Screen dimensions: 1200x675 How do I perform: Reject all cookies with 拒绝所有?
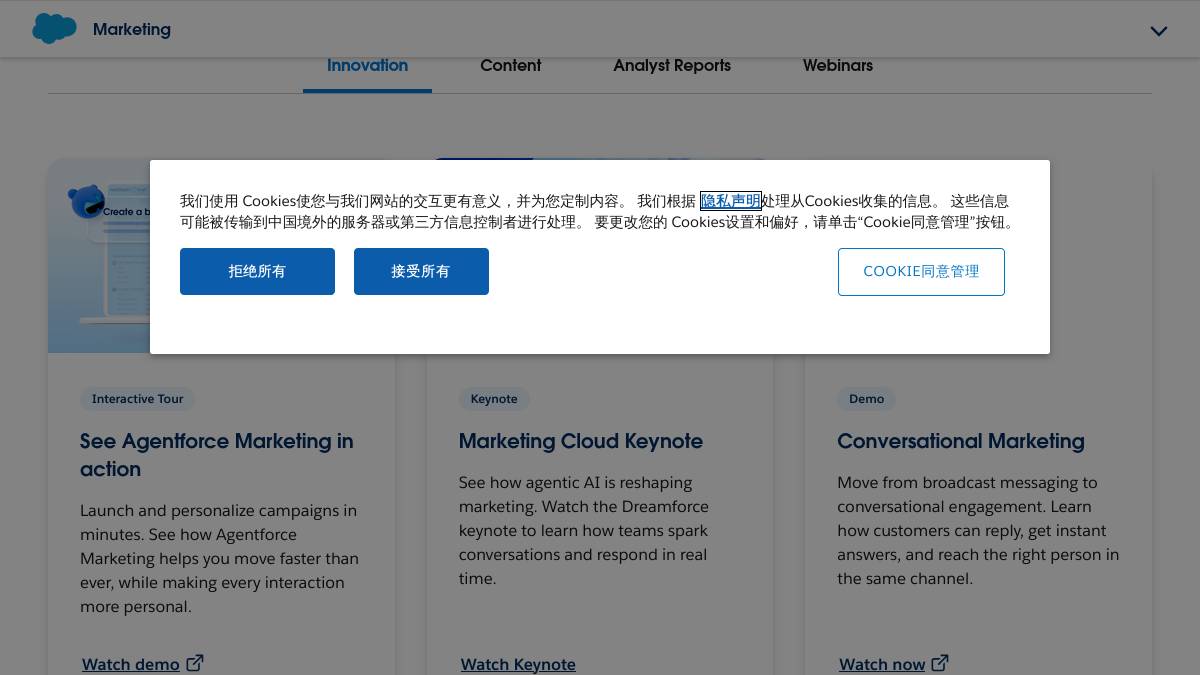257,271
